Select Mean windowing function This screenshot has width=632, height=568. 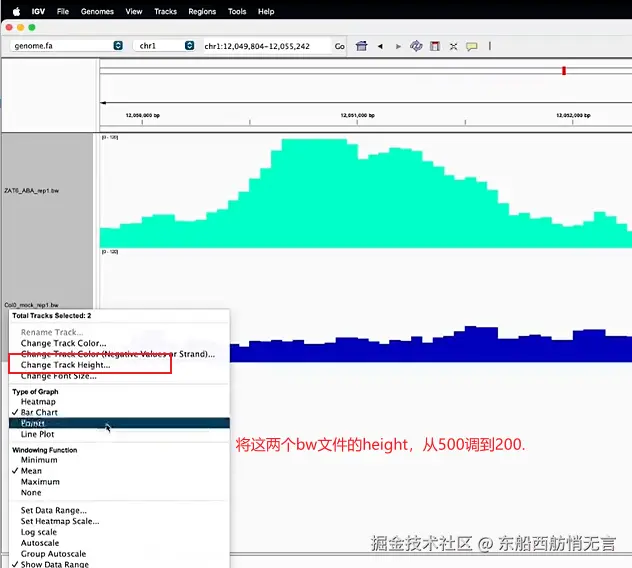click(x=31, y=471)
